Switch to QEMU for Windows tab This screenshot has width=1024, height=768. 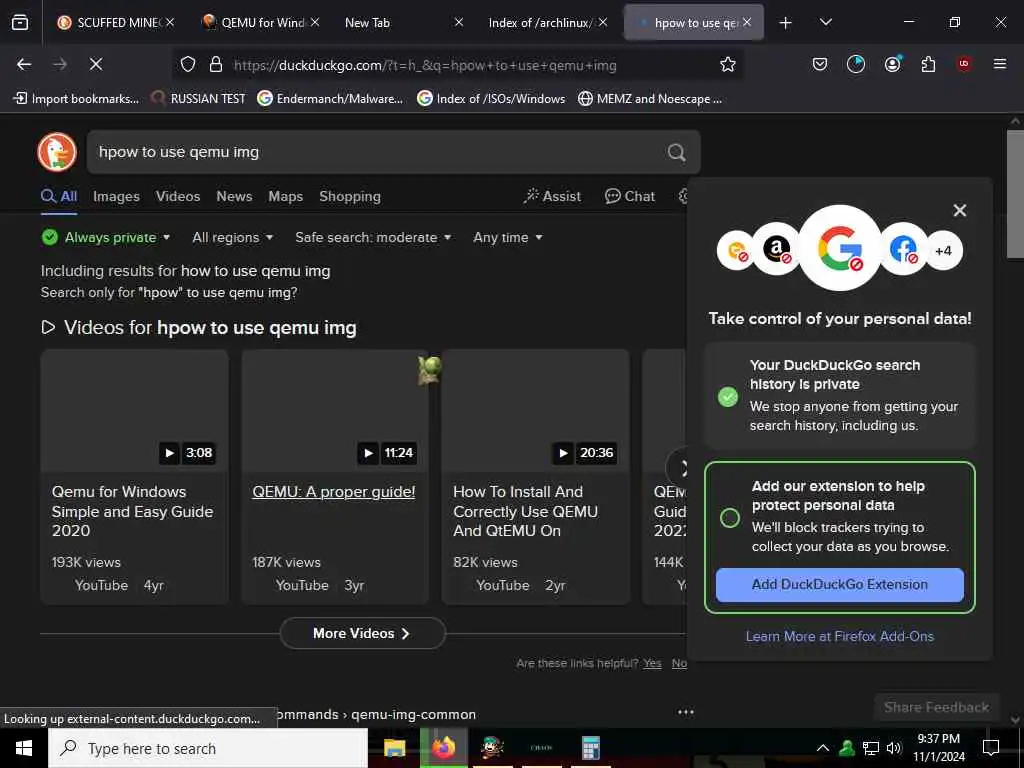[x=261, y=22]
